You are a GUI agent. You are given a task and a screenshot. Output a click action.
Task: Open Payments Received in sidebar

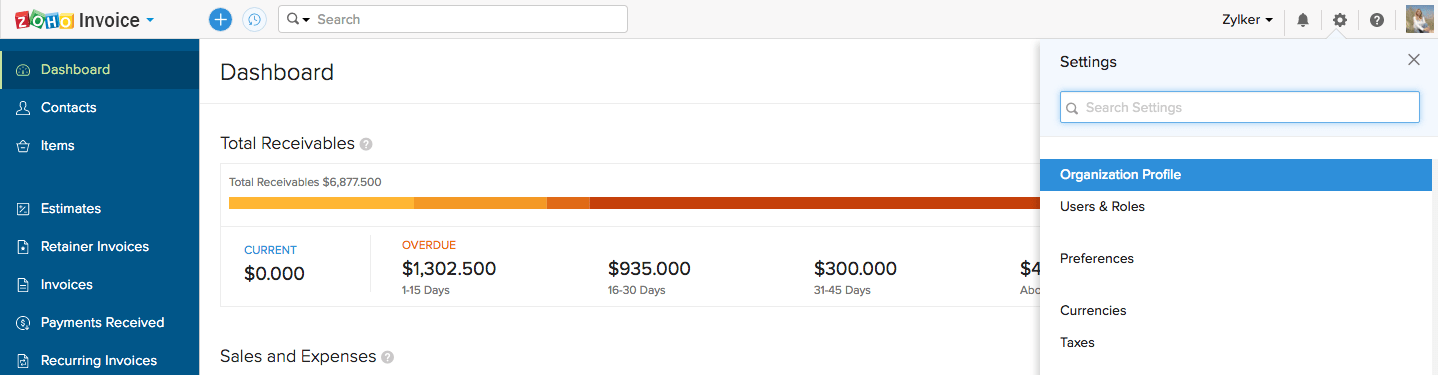click(100, 323)
